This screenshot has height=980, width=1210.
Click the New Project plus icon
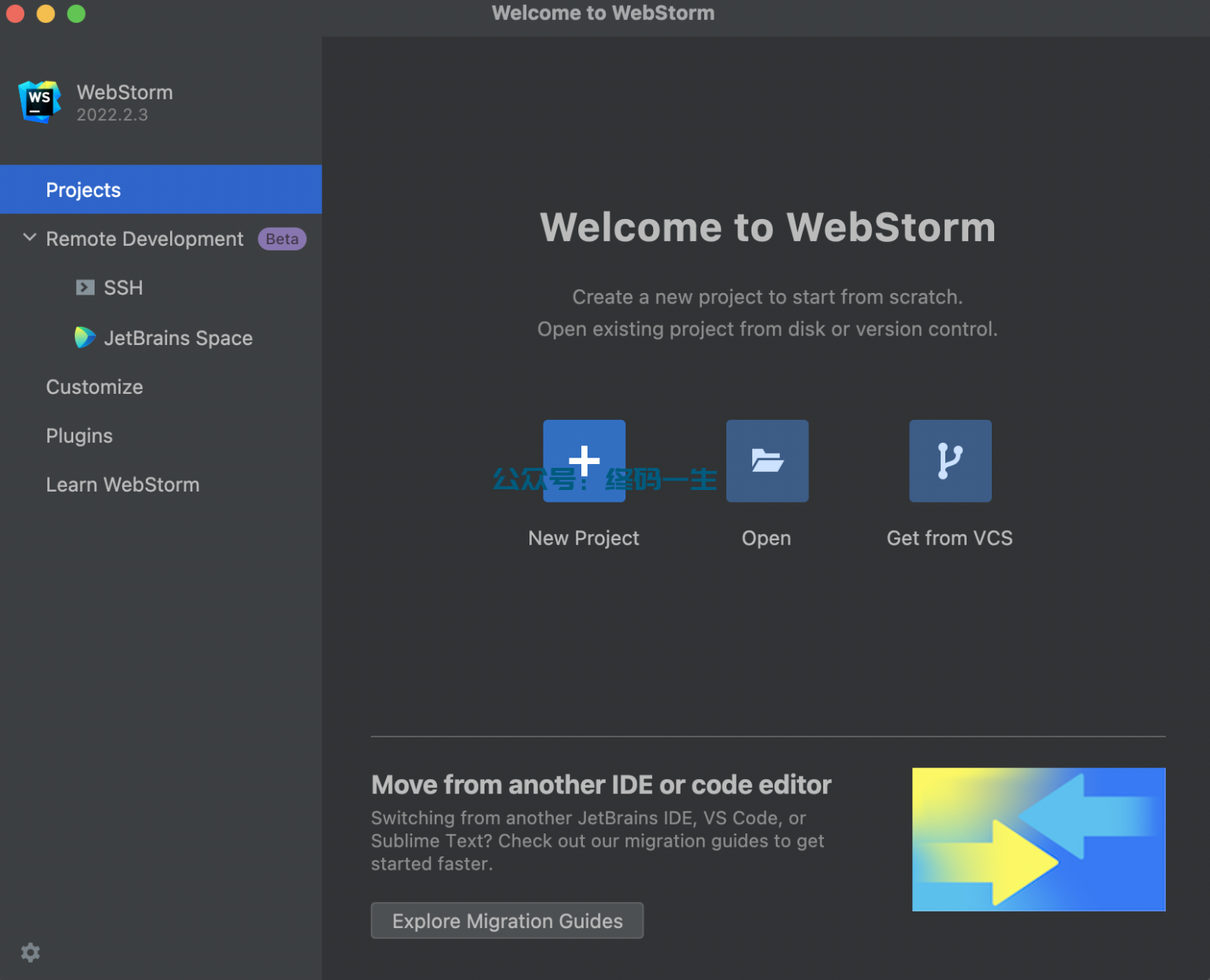tap(584, 461)
